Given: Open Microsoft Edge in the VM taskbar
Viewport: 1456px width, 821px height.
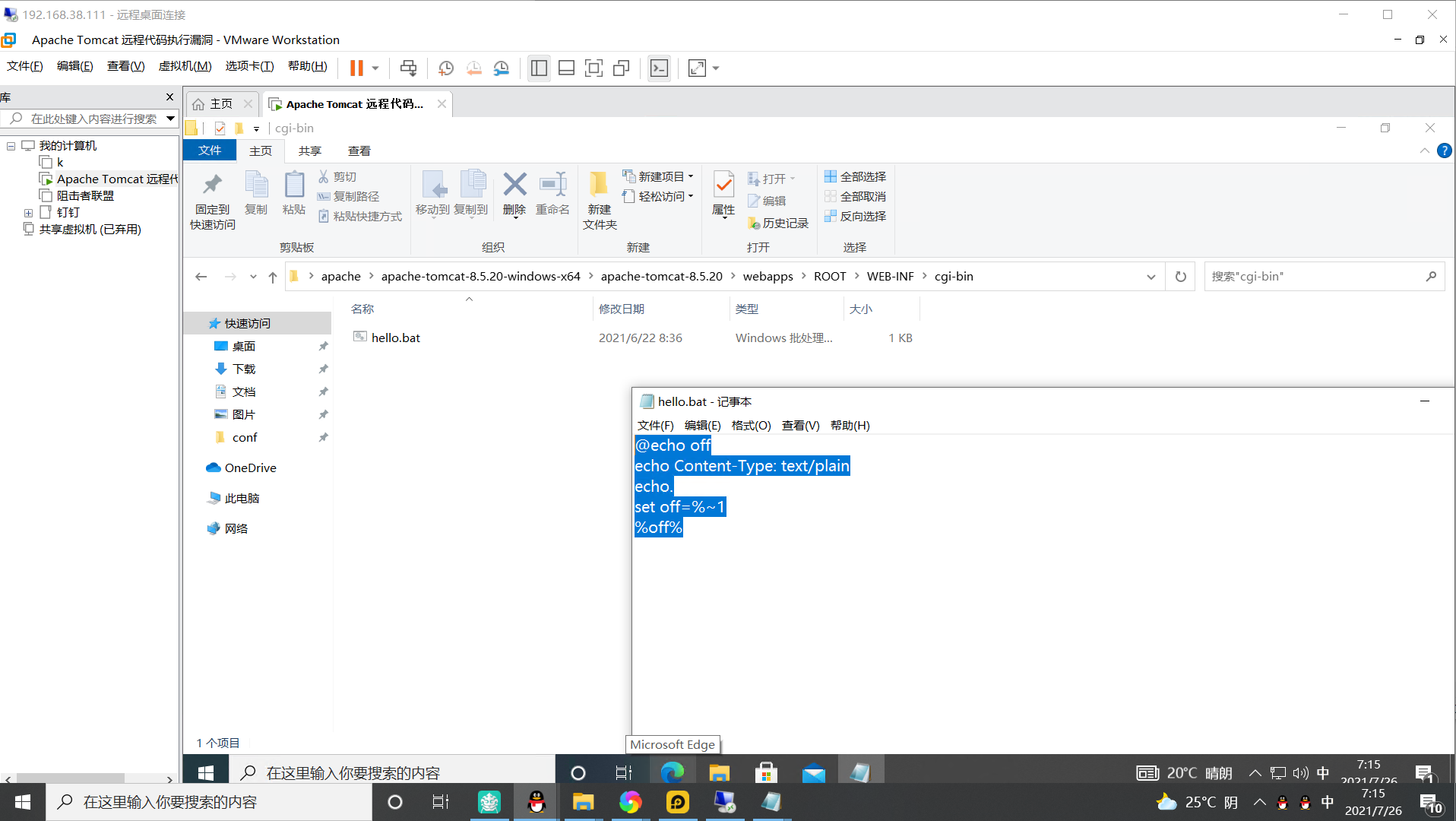Looking at the screenshot, I should [672, 772].
